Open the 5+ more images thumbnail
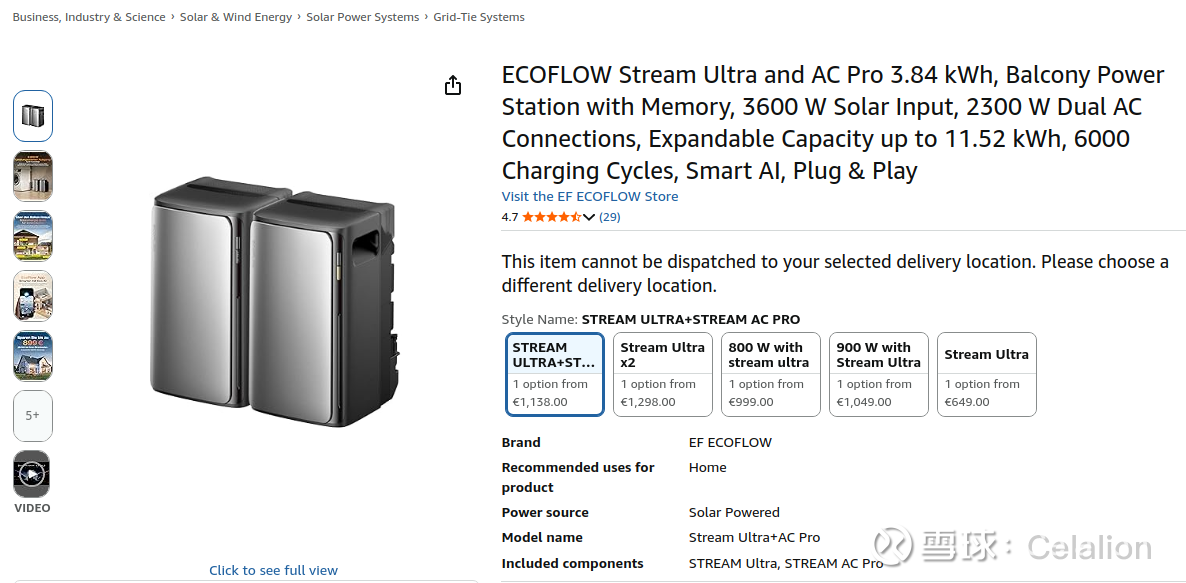Viewport: 1186px width, 583px height. click(32, 415)
